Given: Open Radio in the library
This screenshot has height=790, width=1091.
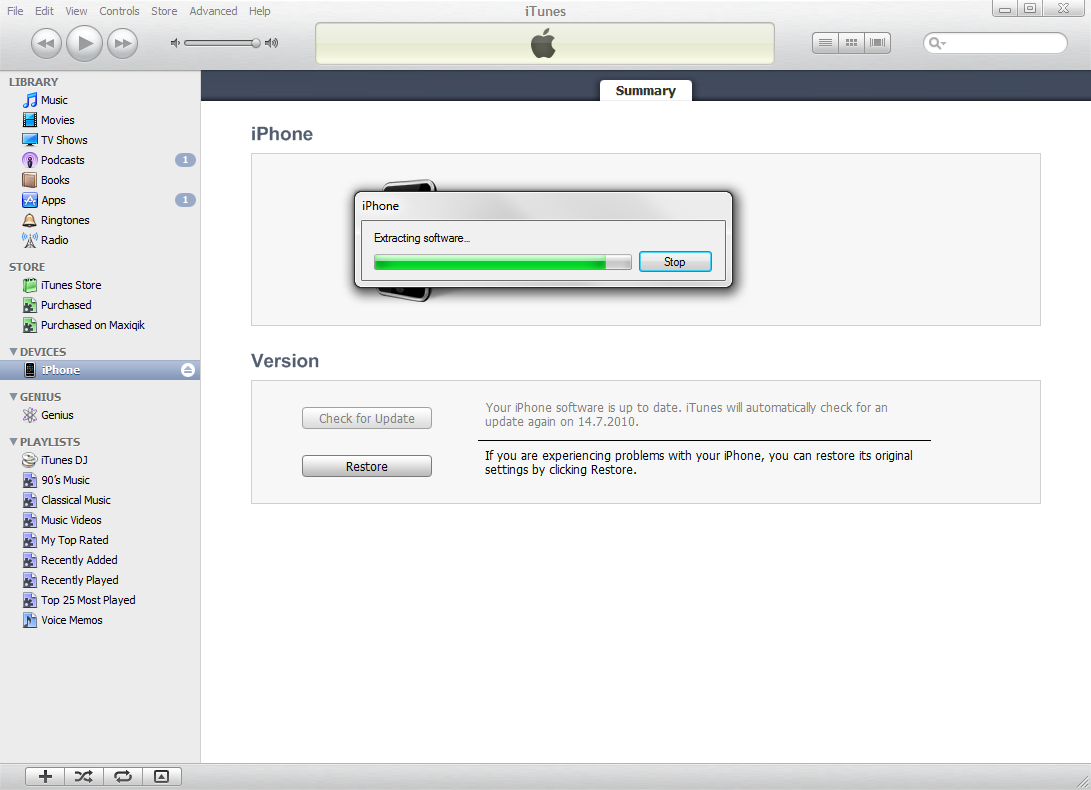Looking at the screenshot, I should [x=54, y=240].
